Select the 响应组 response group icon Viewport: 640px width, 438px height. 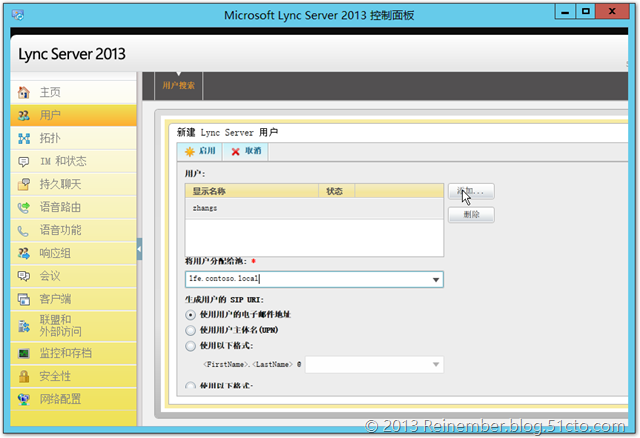point(23,253)
